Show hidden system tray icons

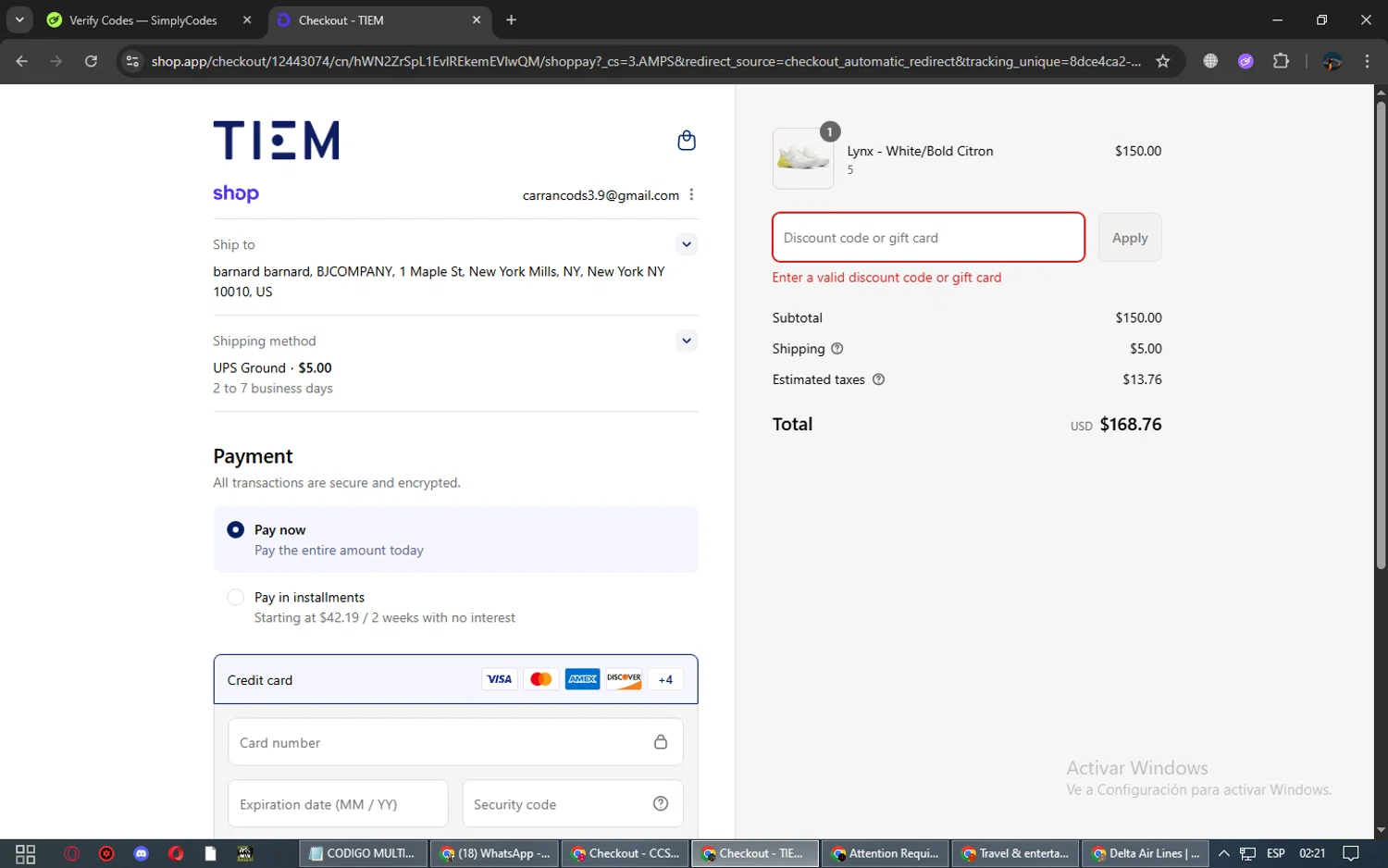(1223, 853)
